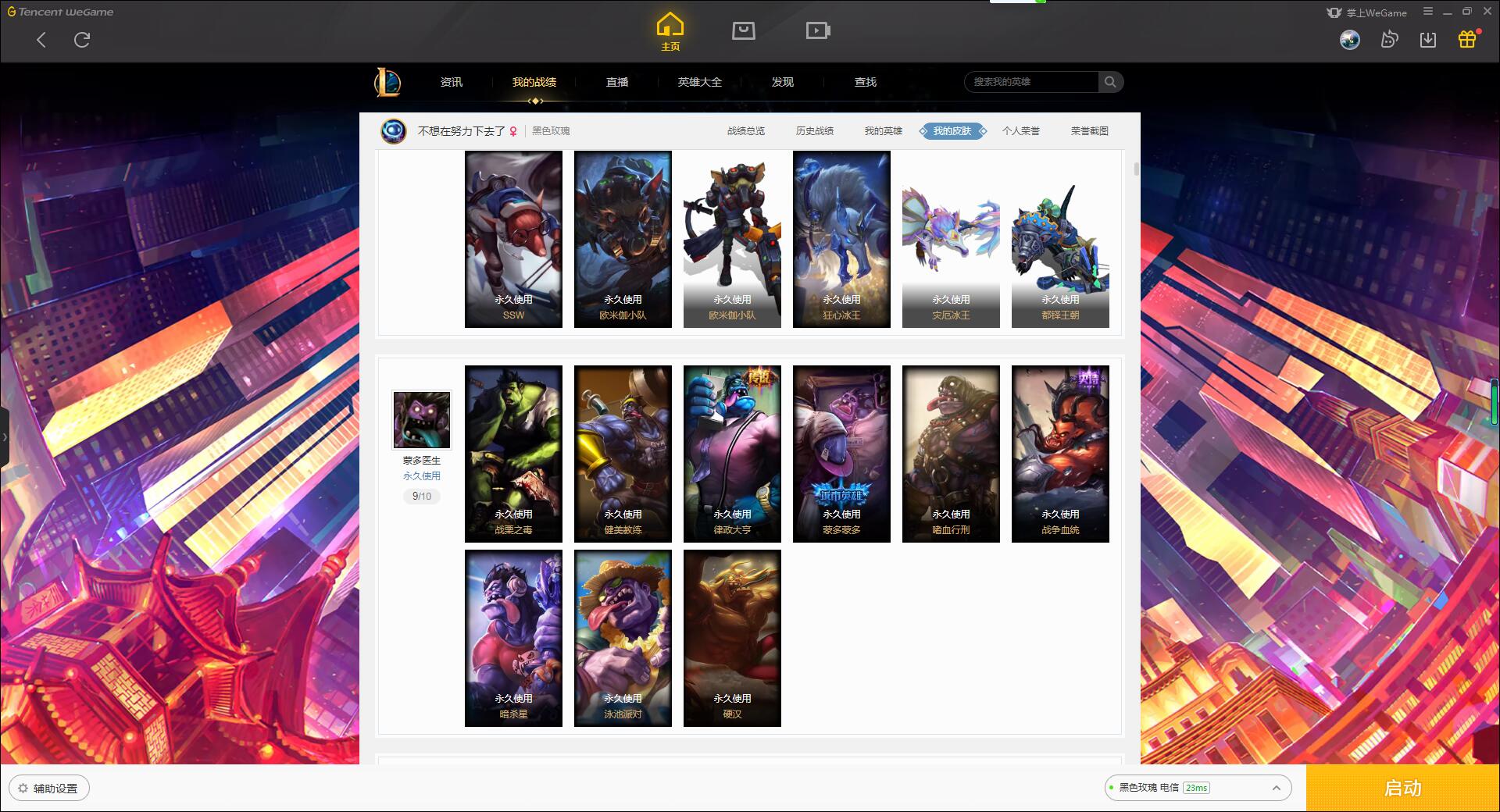This screenshot has height=812, width=1500.
Task: Select the 我的皮肤 sub-tab
Action: (x=952, y=131)
